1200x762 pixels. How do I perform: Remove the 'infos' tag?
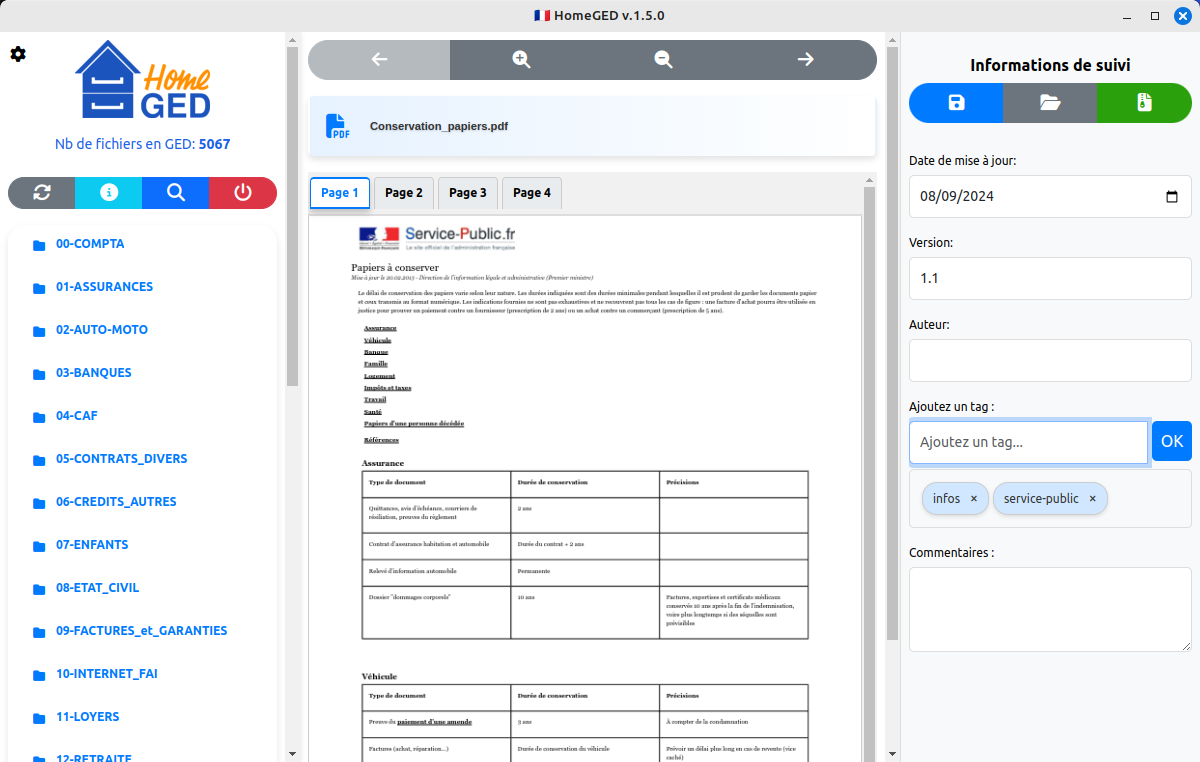pos(974,499)
